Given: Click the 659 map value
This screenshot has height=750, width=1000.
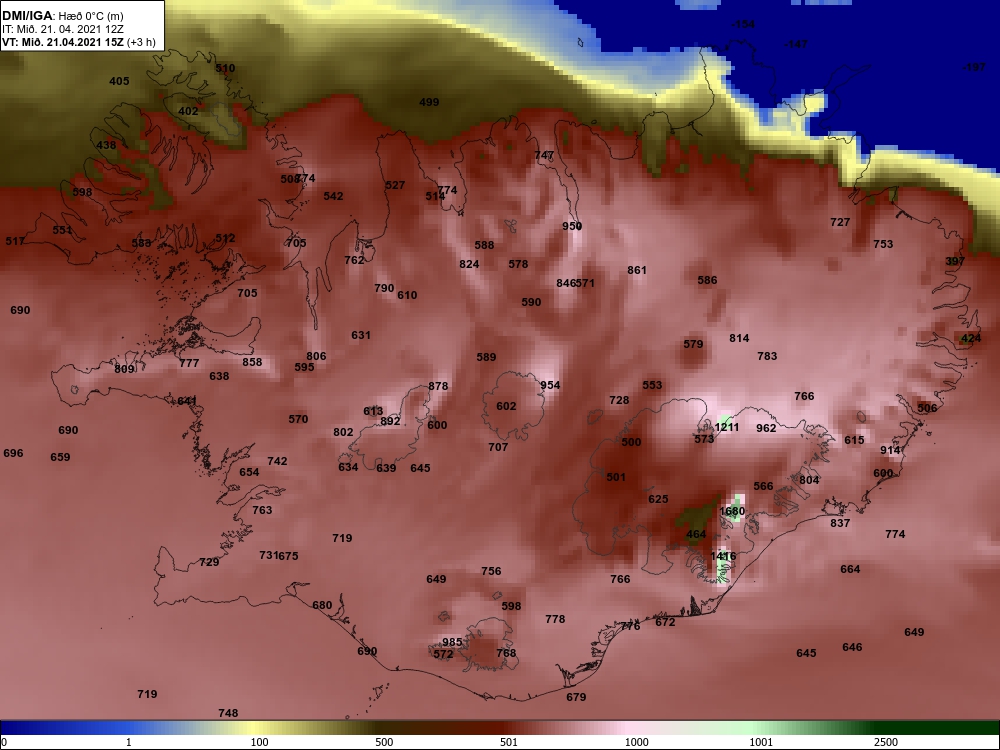Looking at the screenshot, I should pos(61,457).
